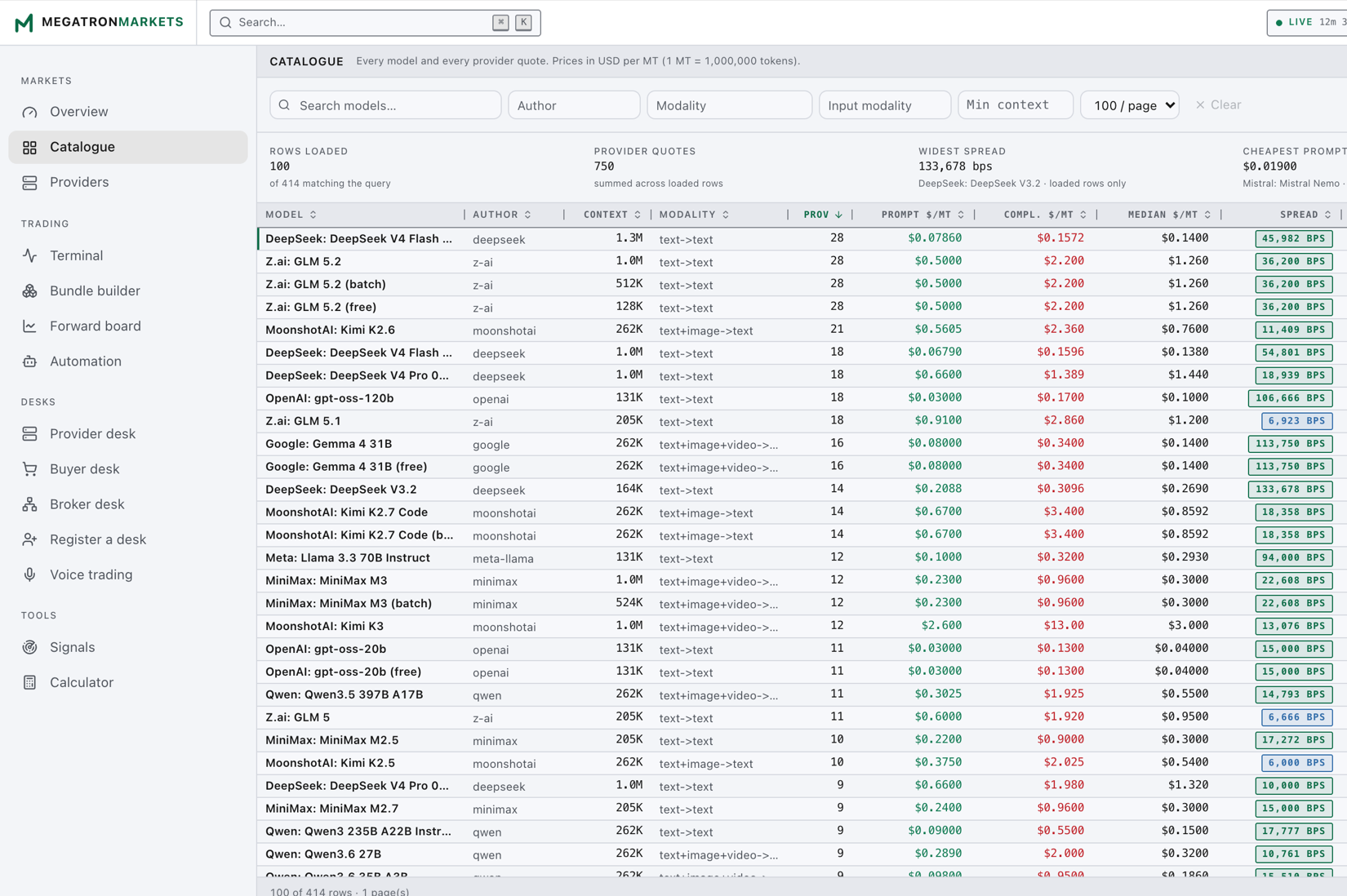The height and width of the screenshot is (896, 1347).
Task: Click the X icon beside Clear
Action: click(x=1200, y=104)
